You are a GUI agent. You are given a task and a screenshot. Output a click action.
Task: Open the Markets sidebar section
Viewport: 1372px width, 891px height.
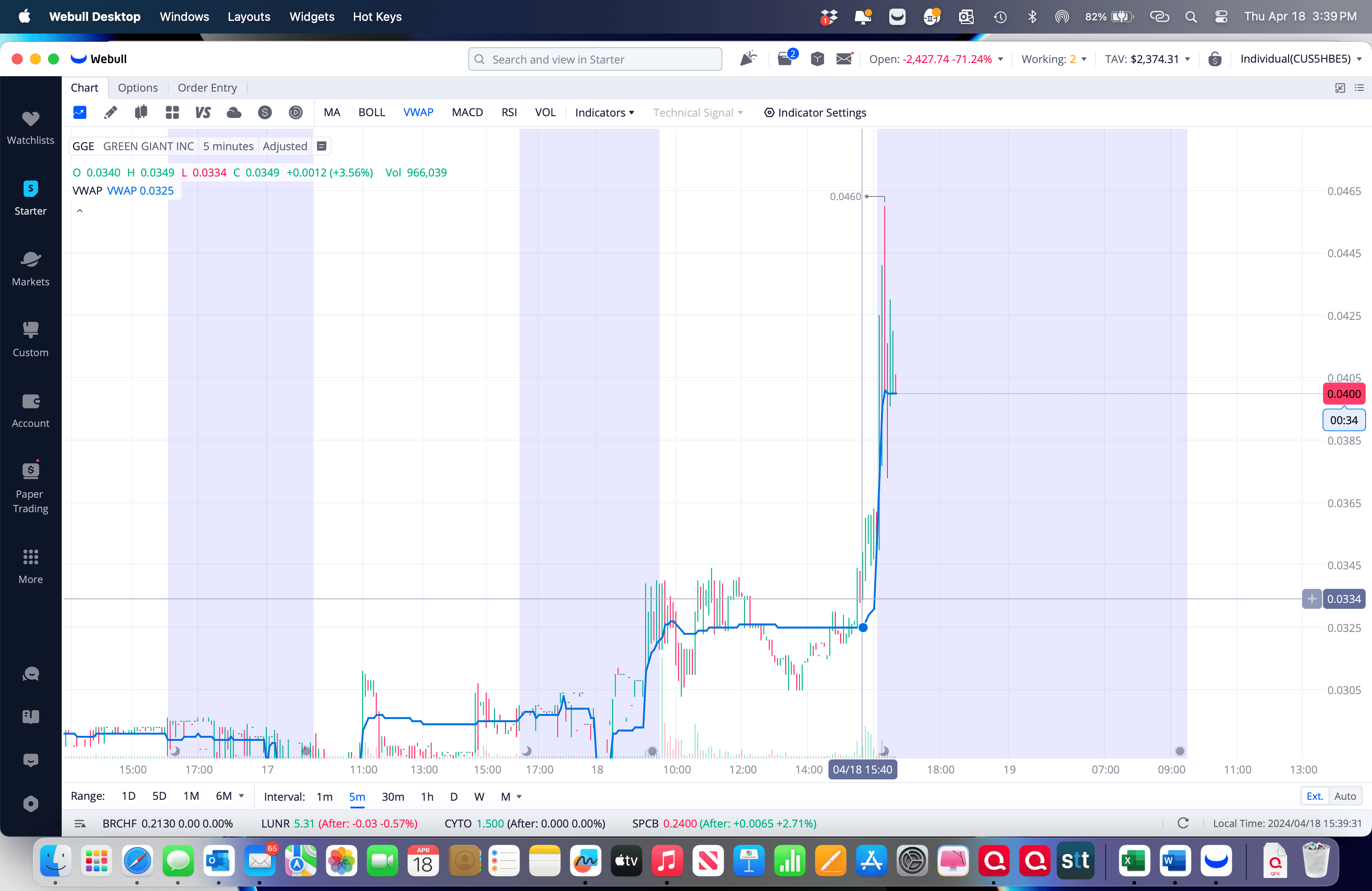coord(30,268)
